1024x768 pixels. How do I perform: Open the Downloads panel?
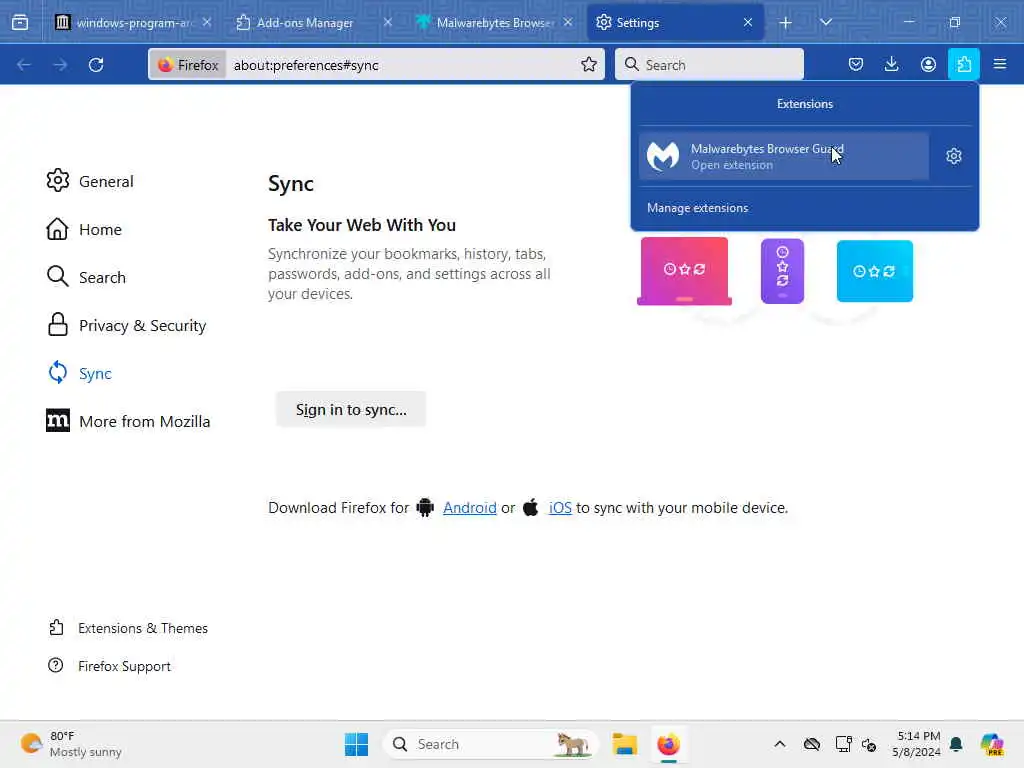(x=891, y=65)
